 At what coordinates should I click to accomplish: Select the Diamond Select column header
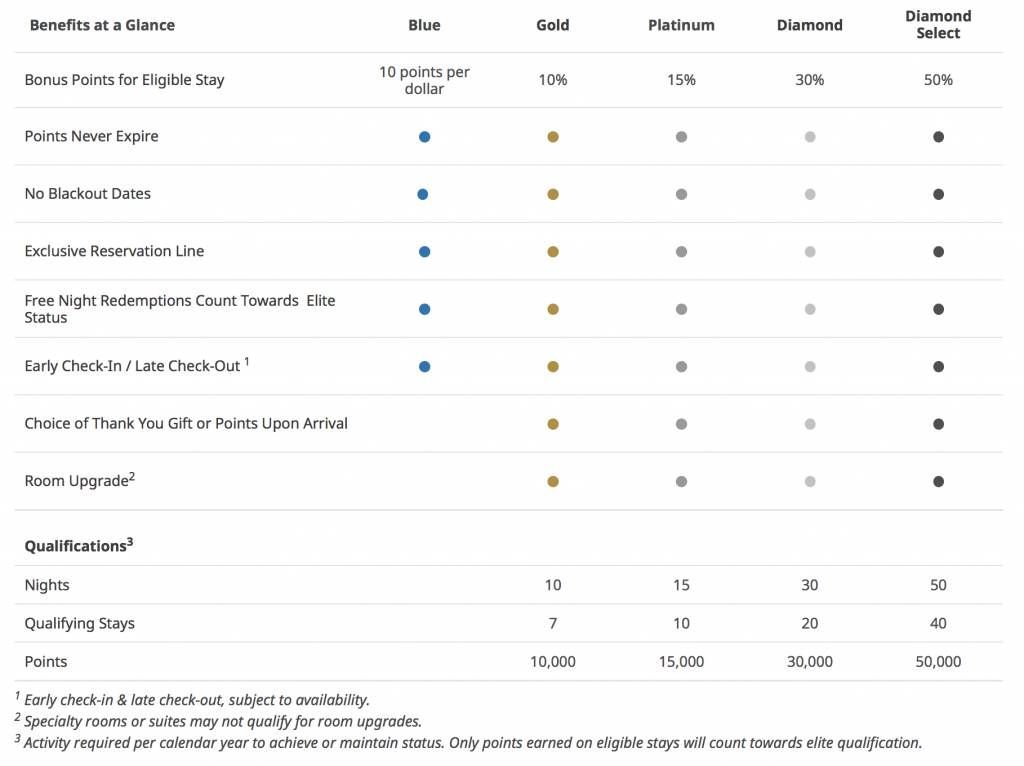point(938,25)
